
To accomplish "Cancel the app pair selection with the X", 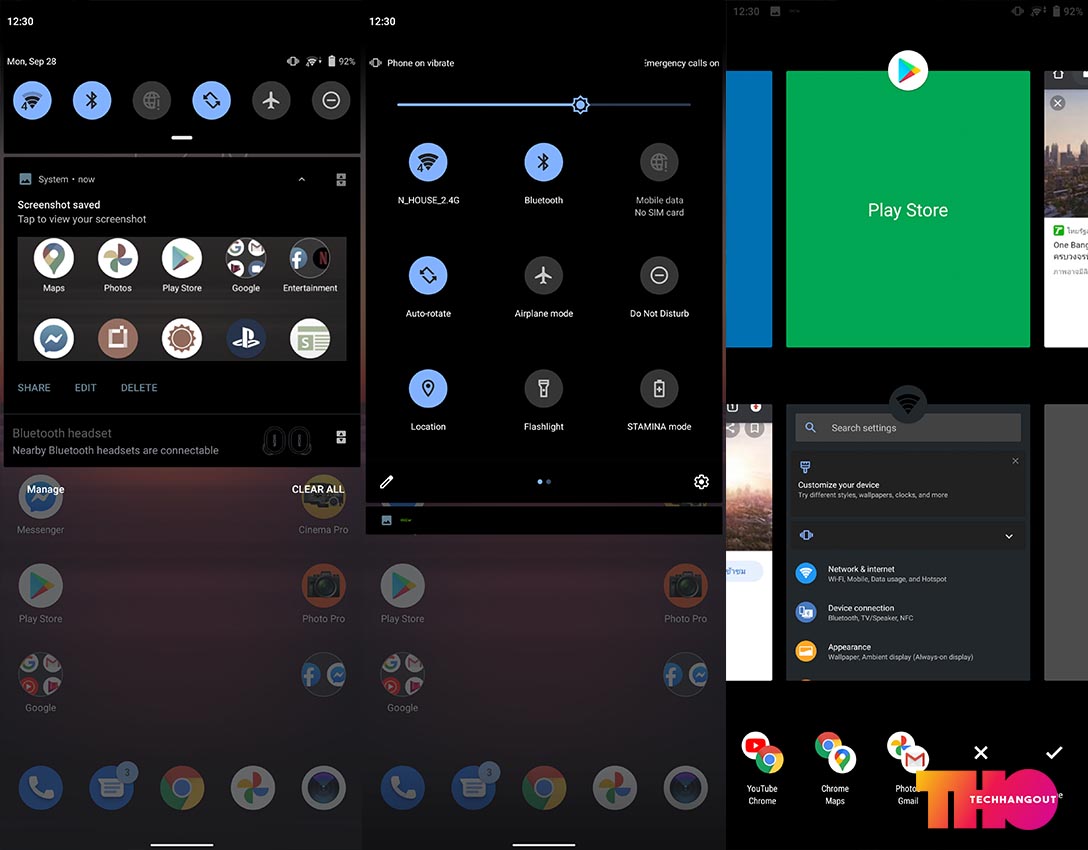I will click(x=980, y=753).
